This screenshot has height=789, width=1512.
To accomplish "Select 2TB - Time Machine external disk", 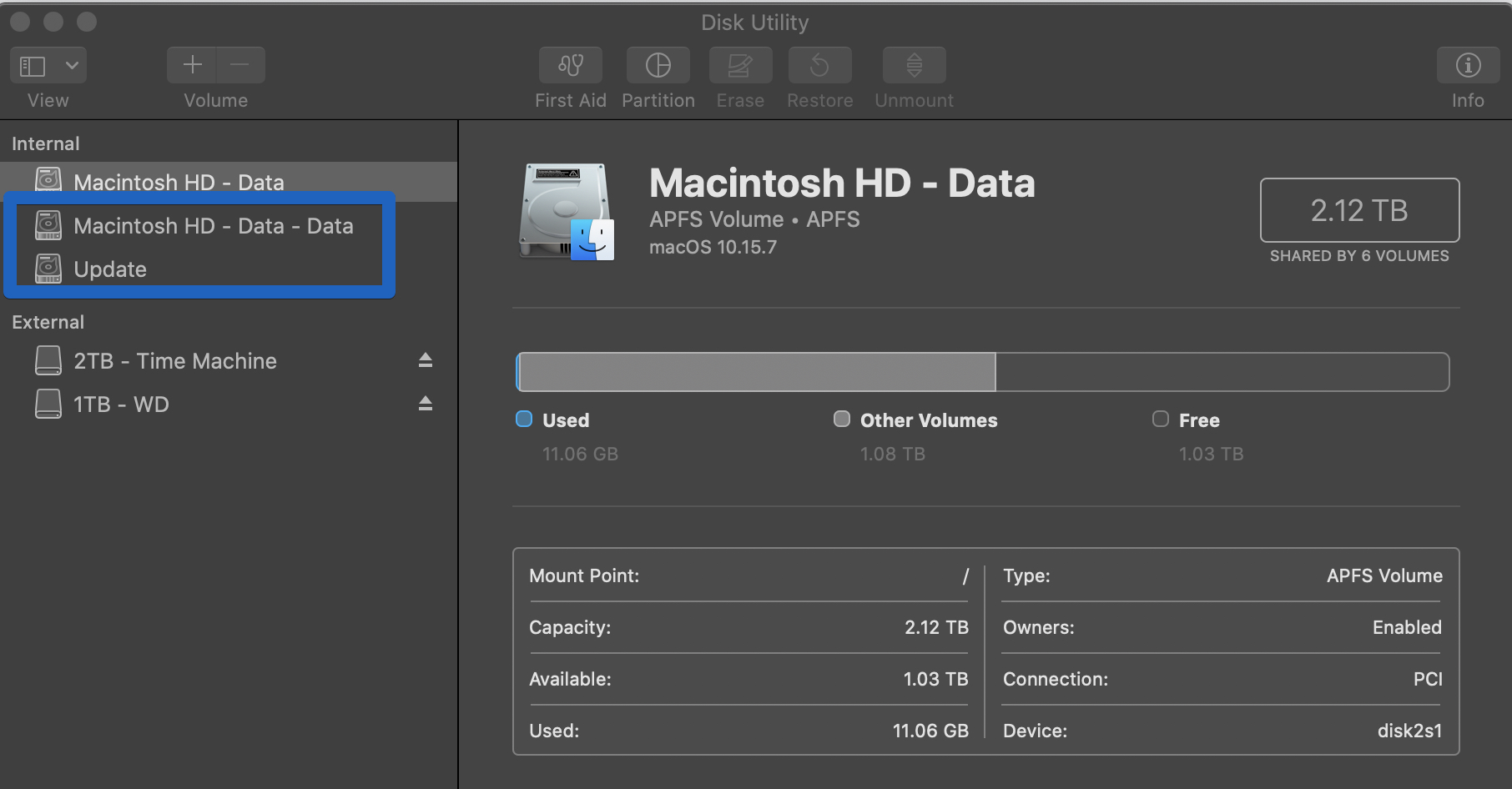I will click(175, 361).
